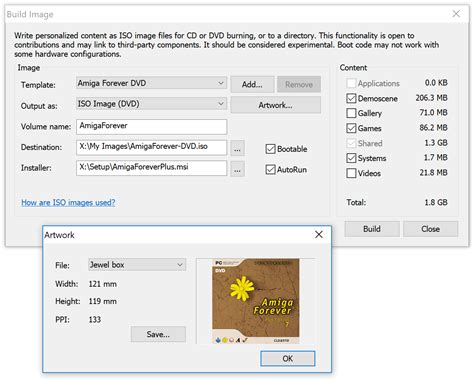Click the Height value 119 mm
The width and height of the screenshot is (474, 381).
pyautogui.click(x=103, y=301)
